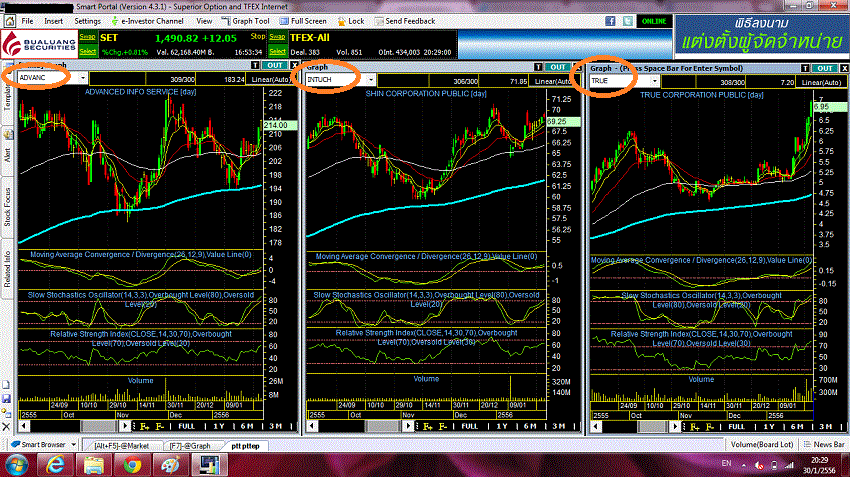Viewport: 850px width, 477px height.
Task: Open Windows Start menu
Action: pyautogui.click(x=17, y=466)
